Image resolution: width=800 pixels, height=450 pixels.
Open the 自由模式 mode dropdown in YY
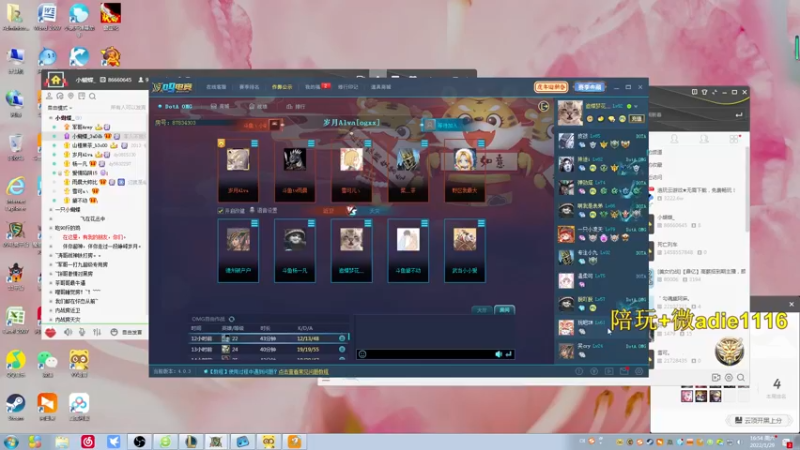pyautogui.click(x=60, y=108)
